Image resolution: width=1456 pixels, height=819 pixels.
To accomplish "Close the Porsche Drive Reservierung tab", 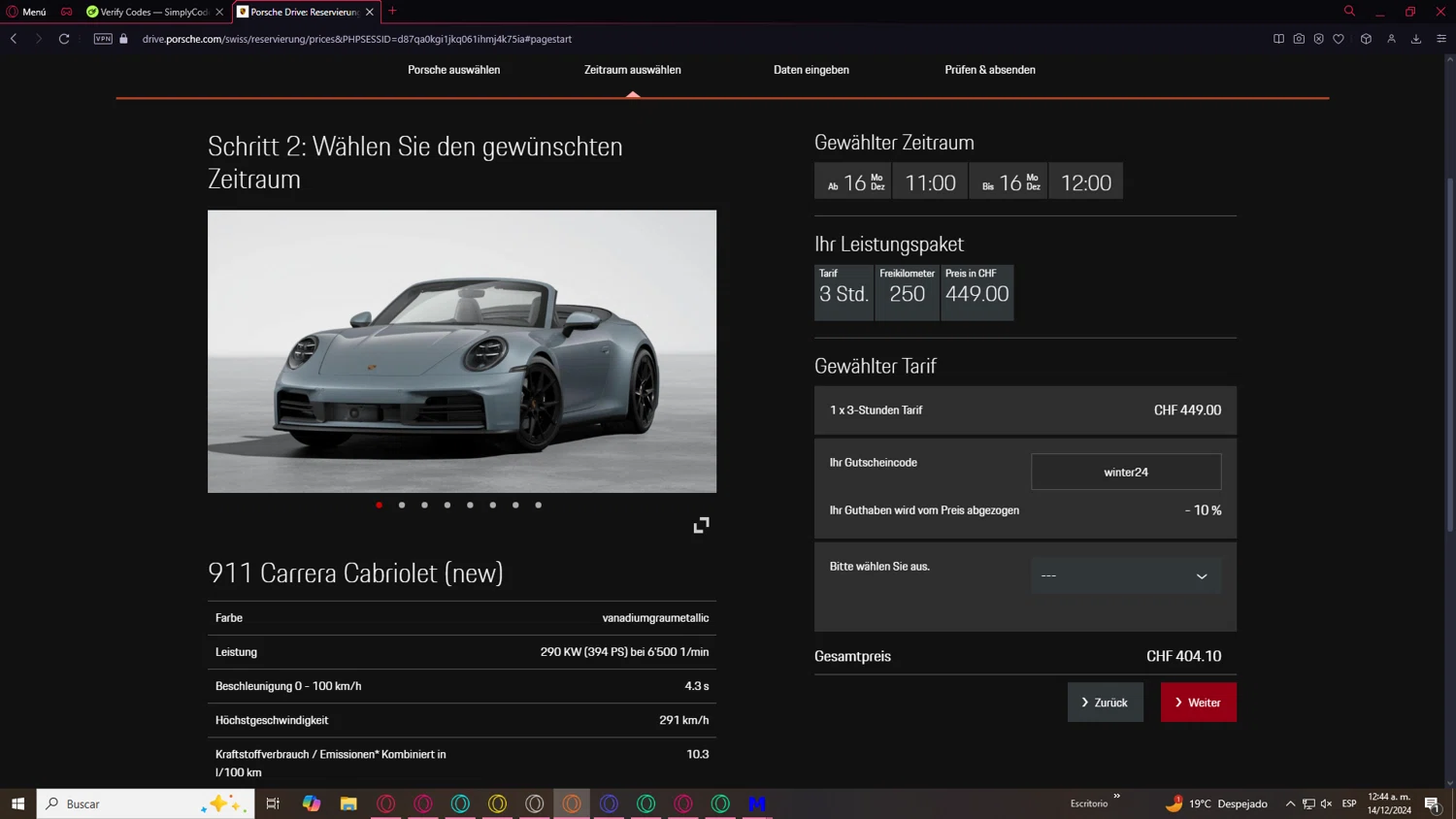I will pos(370,12).
